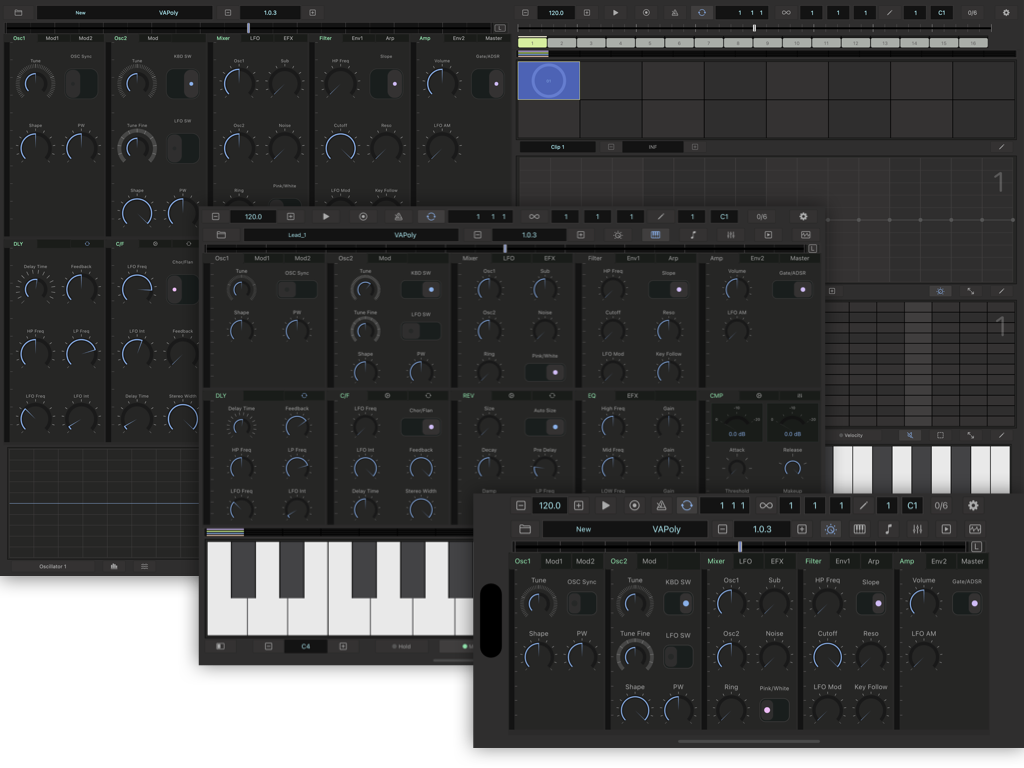Viewport: 1024px width, 768px height.
Task: Click the metronome icon in the bottom-right window
Action: pos(661,506)
